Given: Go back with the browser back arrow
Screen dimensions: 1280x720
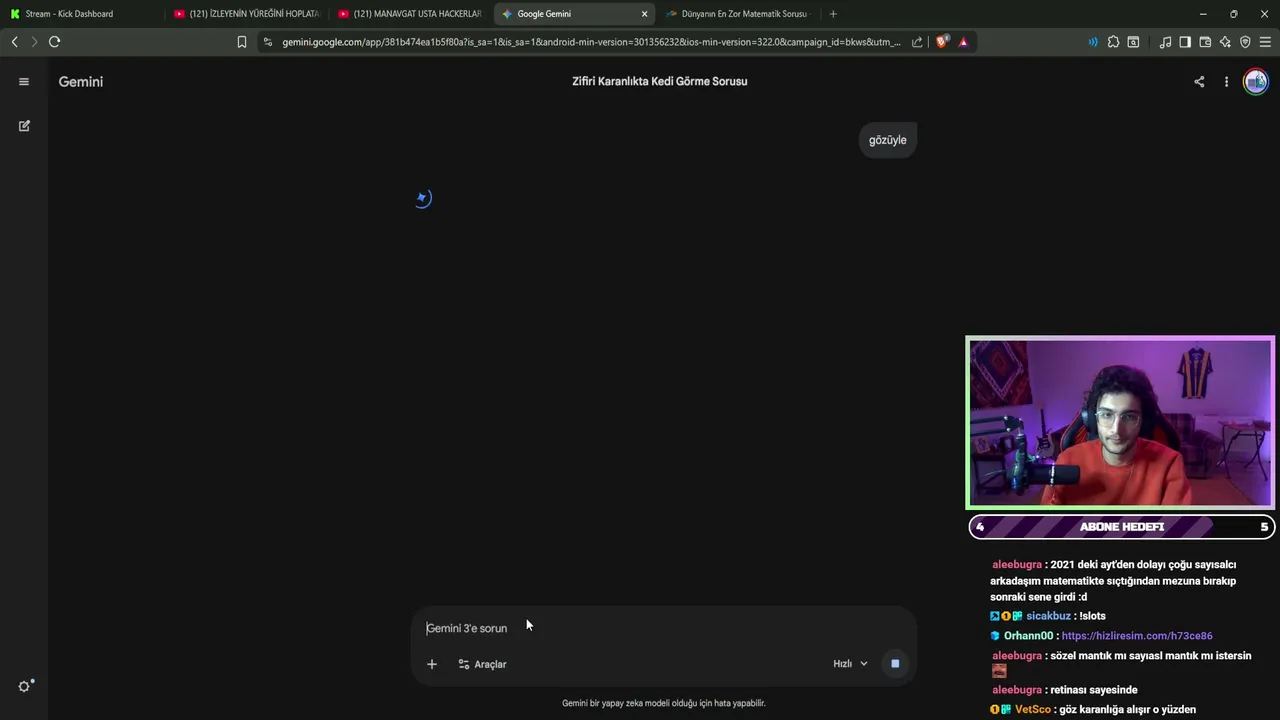Looking at the screenshot, I should pos(14,42).
